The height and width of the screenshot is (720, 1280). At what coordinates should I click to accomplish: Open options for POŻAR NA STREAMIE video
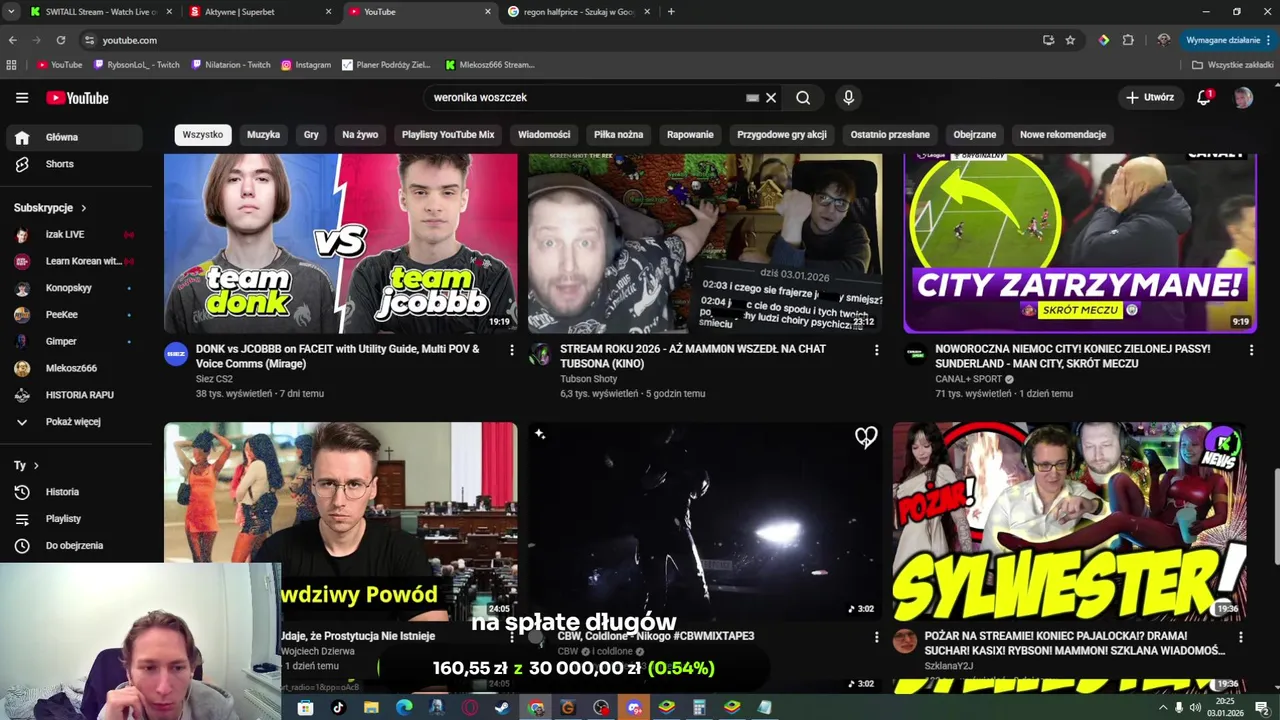coord(1240,637)
